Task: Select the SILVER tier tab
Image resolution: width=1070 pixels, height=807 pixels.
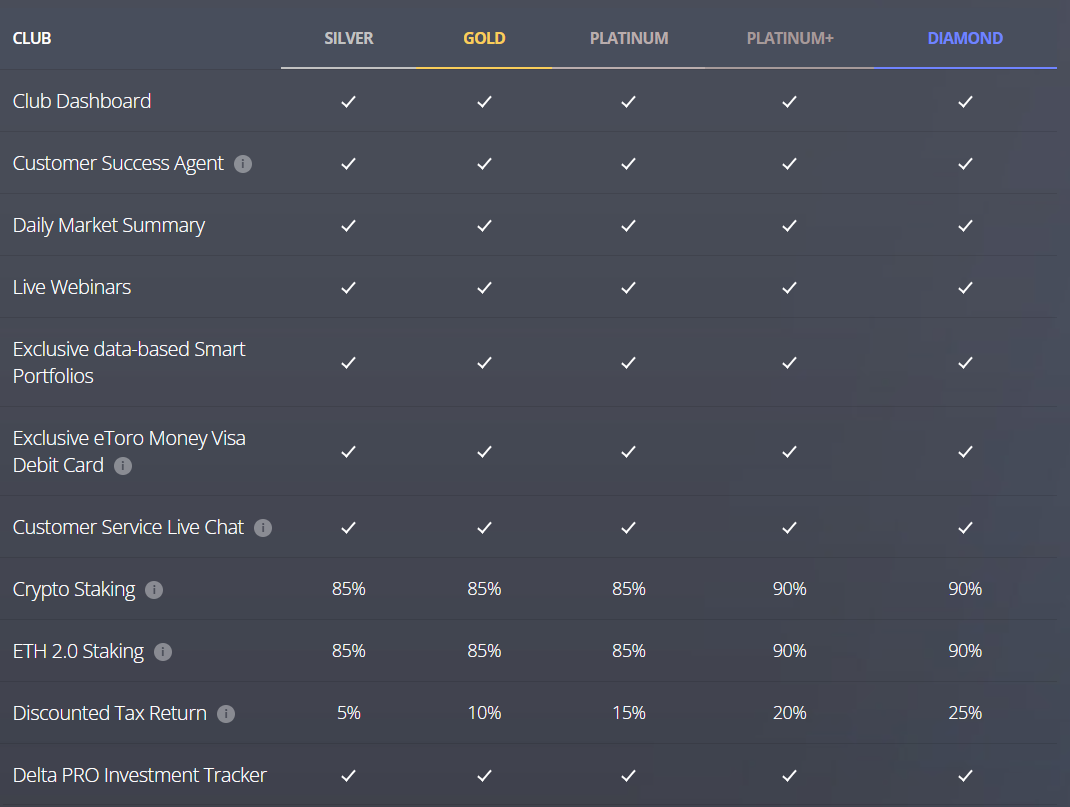Action: pos(349,38)
